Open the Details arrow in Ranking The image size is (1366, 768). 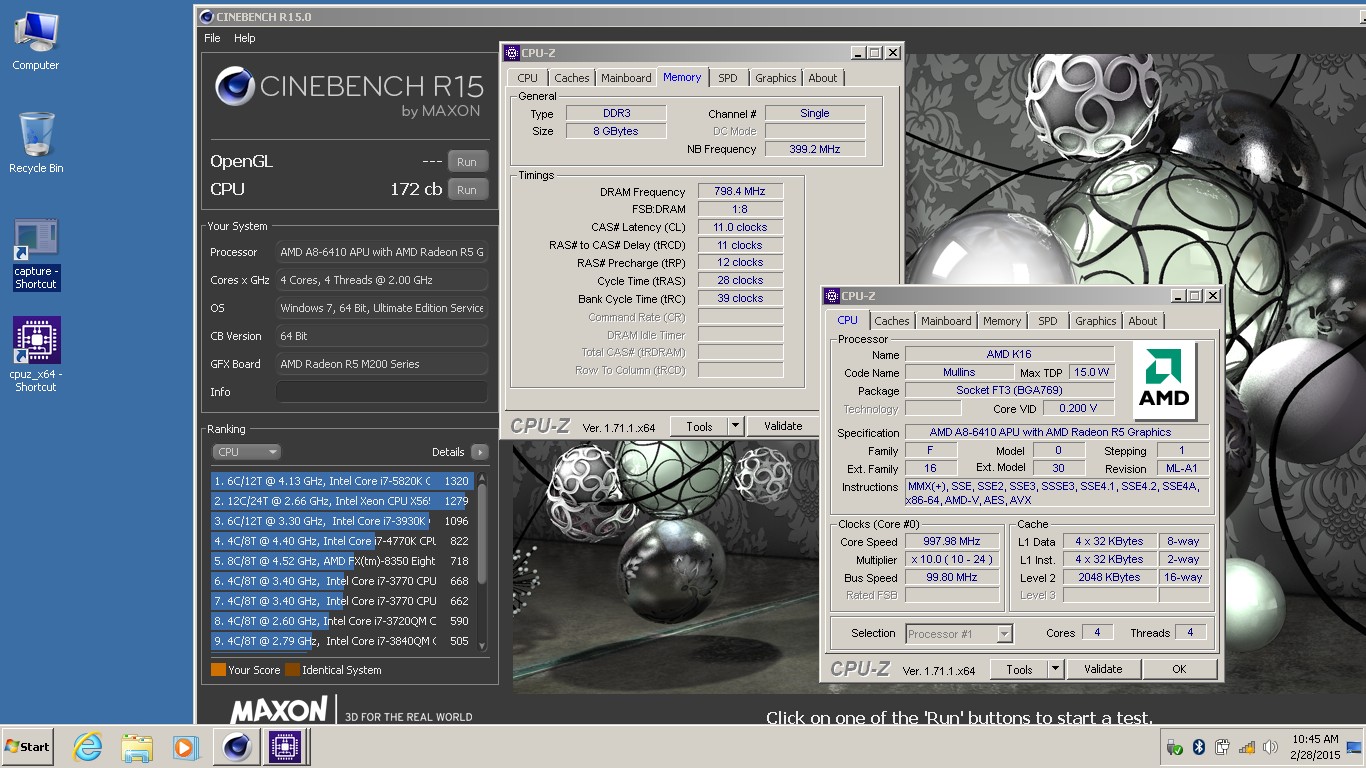479,452
